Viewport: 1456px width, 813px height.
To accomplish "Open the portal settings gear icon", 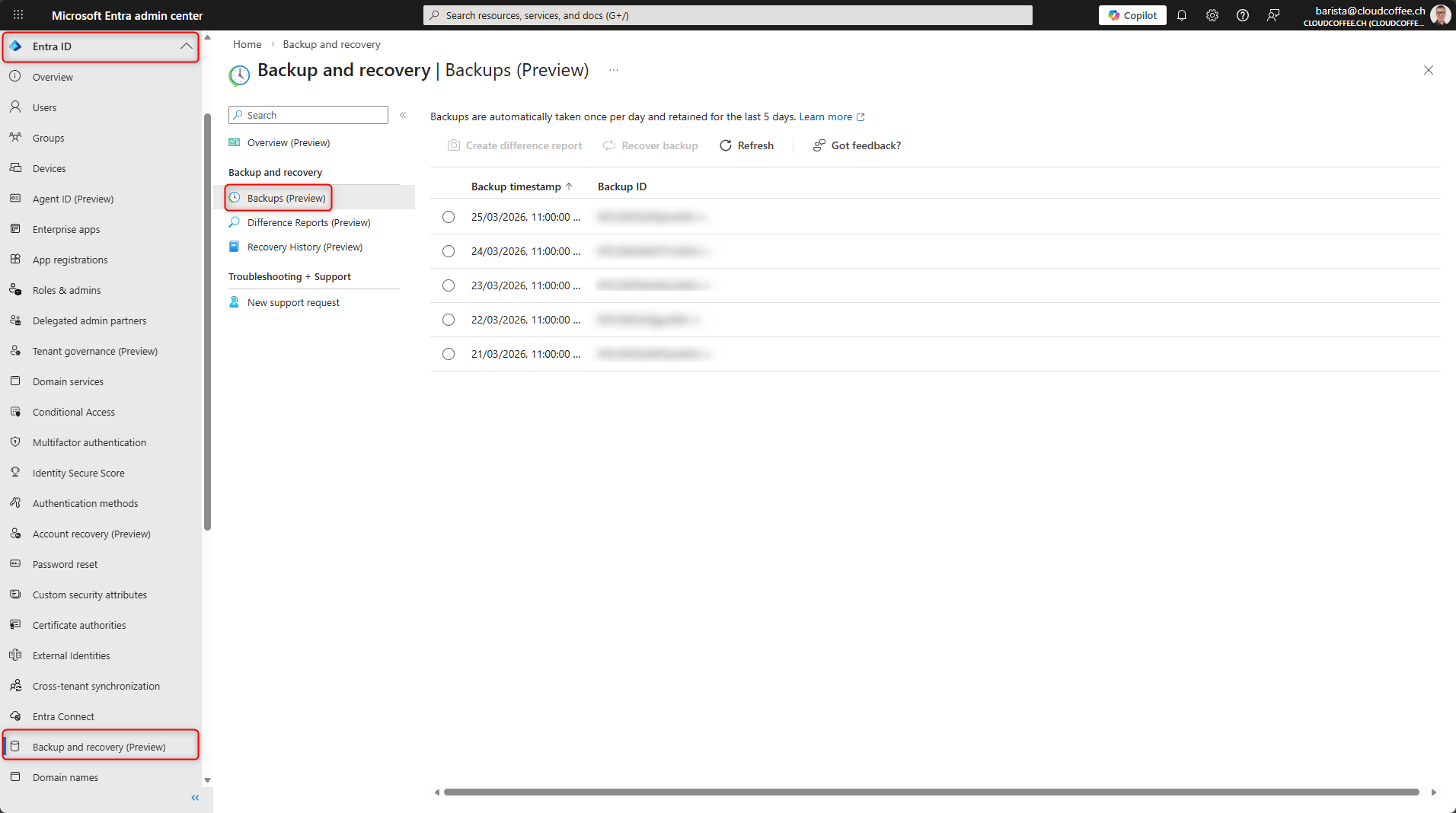I will coord(1212,15).
